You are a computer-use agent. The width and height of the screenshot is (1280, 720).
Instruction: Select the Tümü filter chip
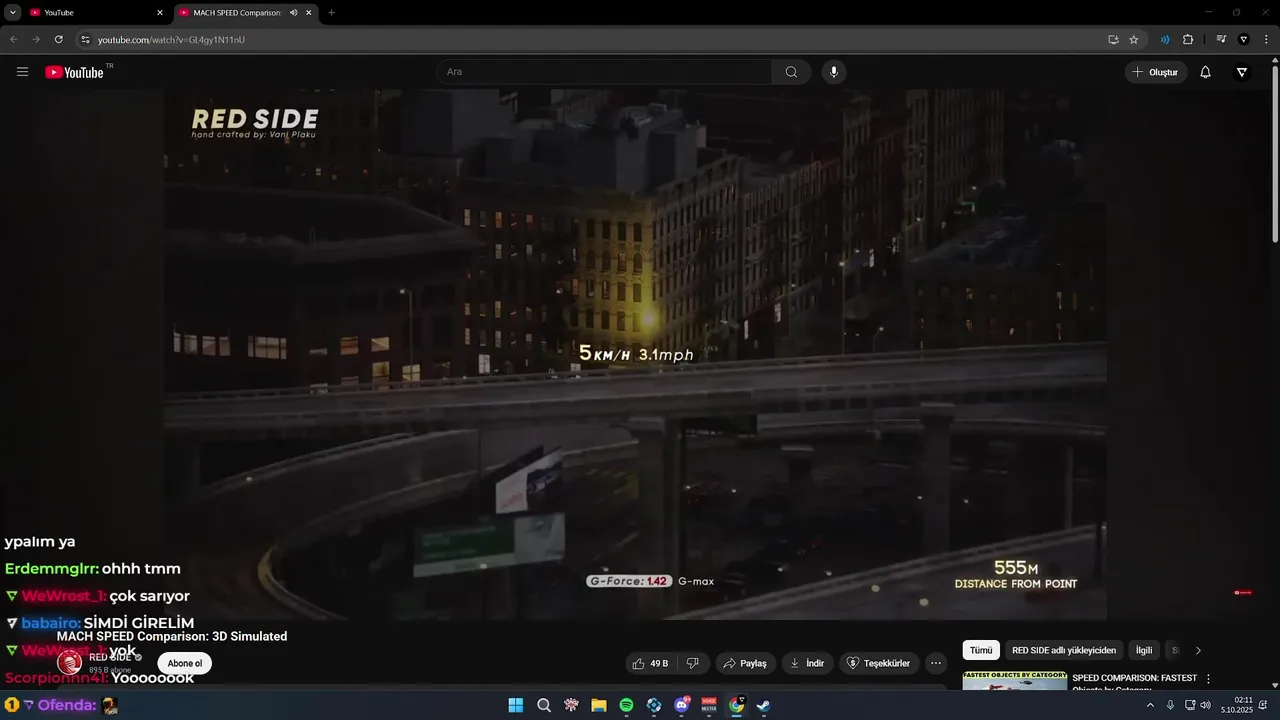[x=981, y=650]
